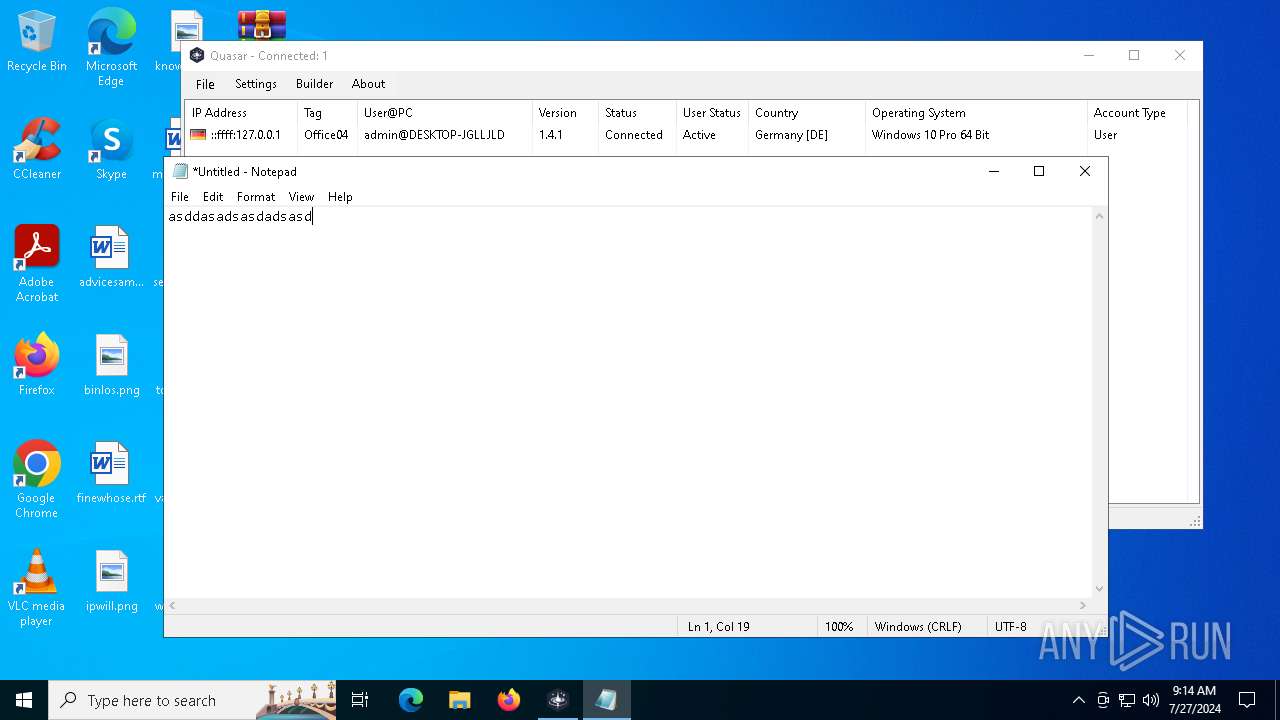Click in the Notepad text area

pos(628,400)
